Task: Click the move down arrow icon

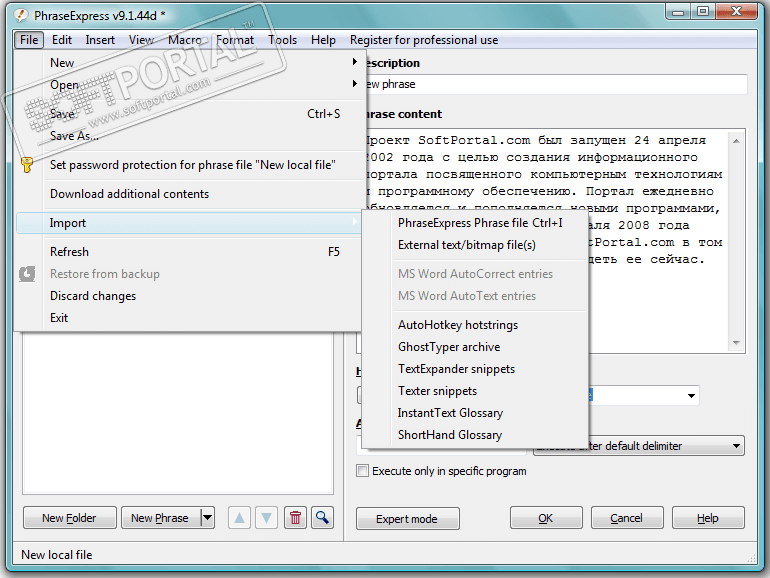Action: pos(267,518)
